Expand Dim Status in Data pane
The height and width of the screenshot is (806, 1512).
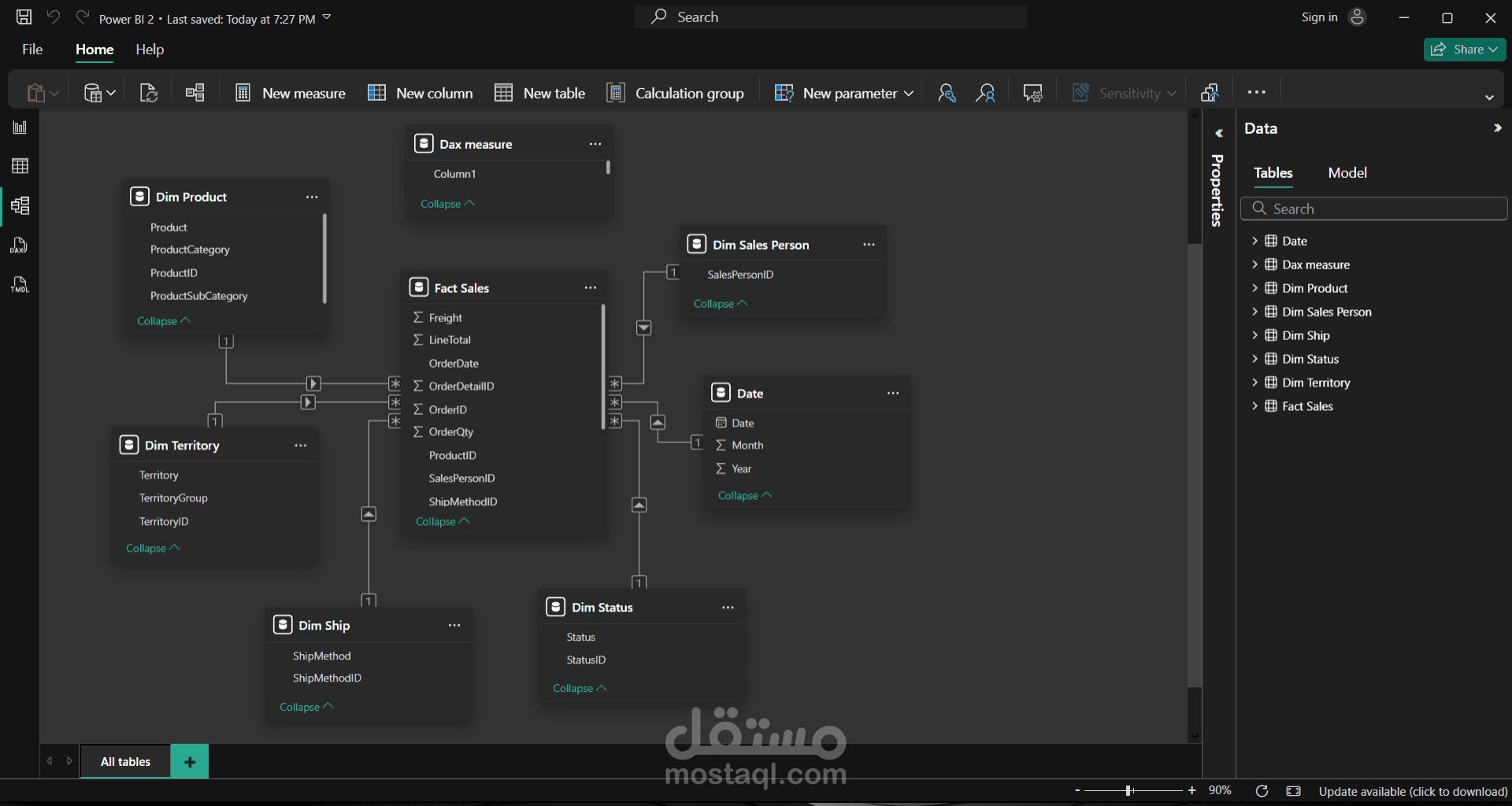(x=1254, y=359)
